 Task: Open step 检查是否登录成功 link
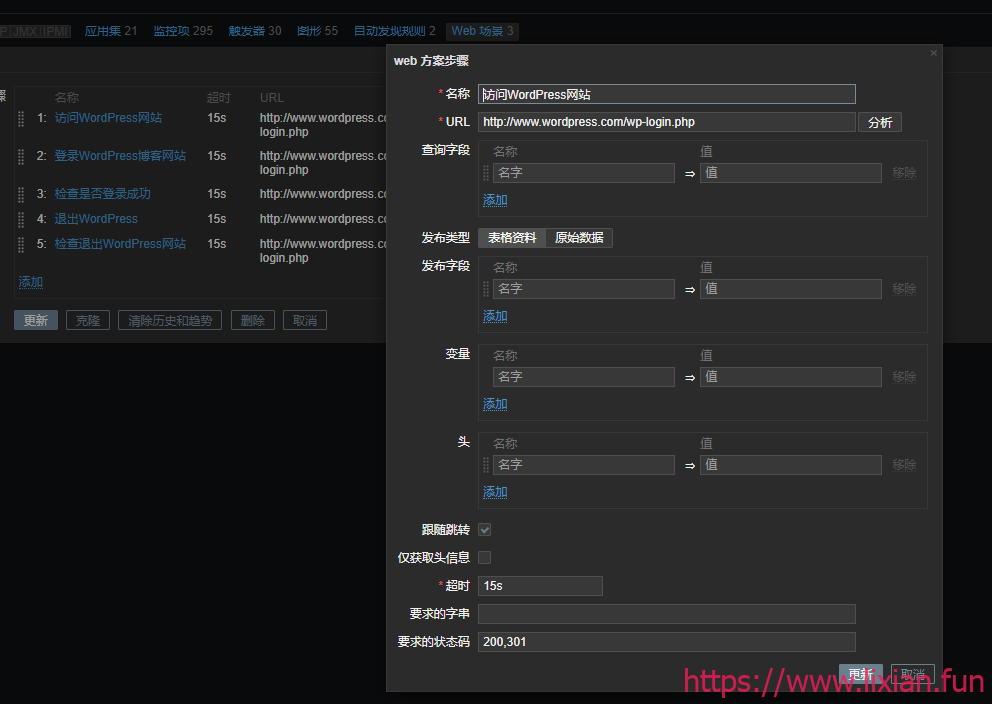(102, 194)
